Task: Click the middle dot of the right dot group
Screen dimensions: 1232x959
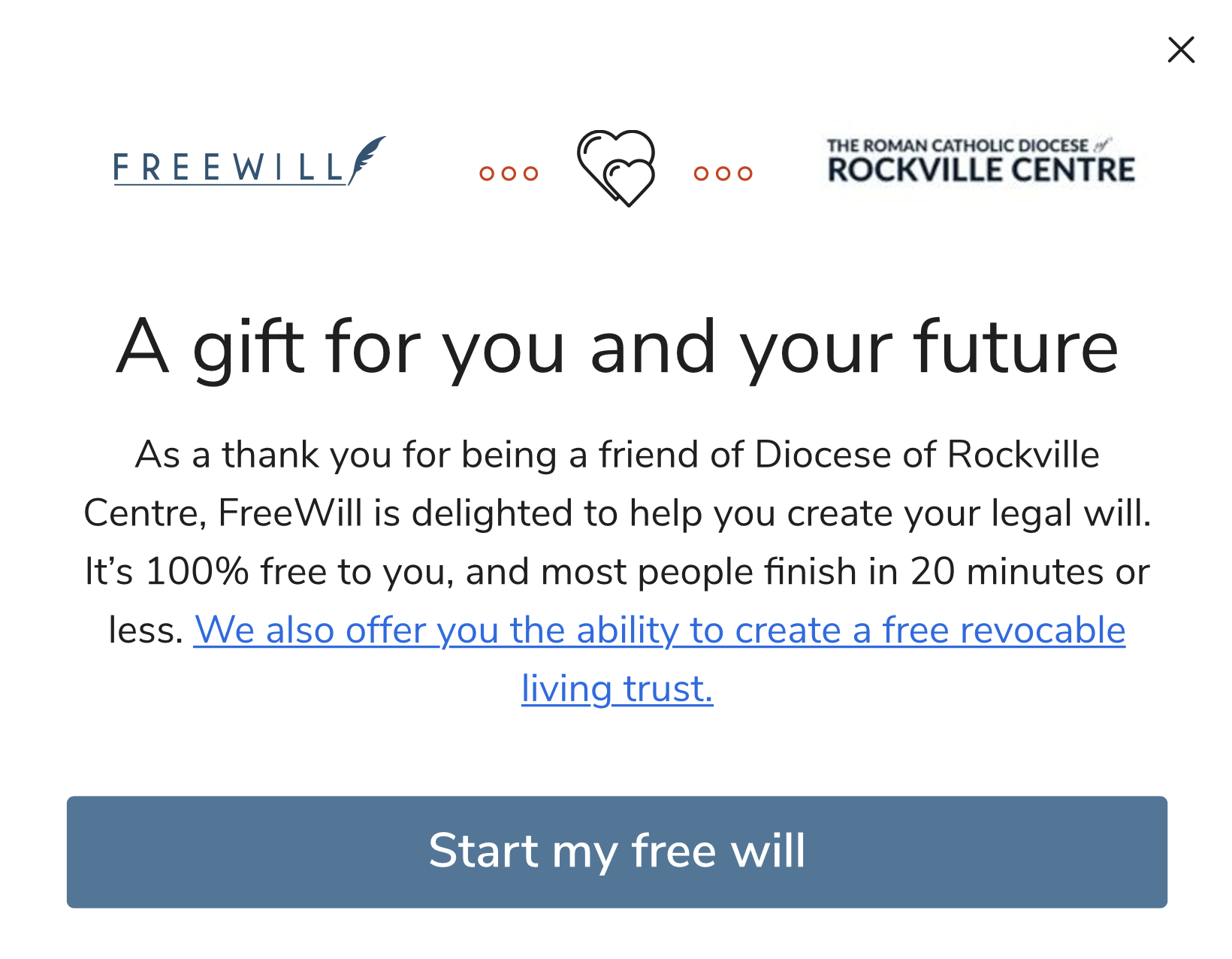Action: [723, 174]
